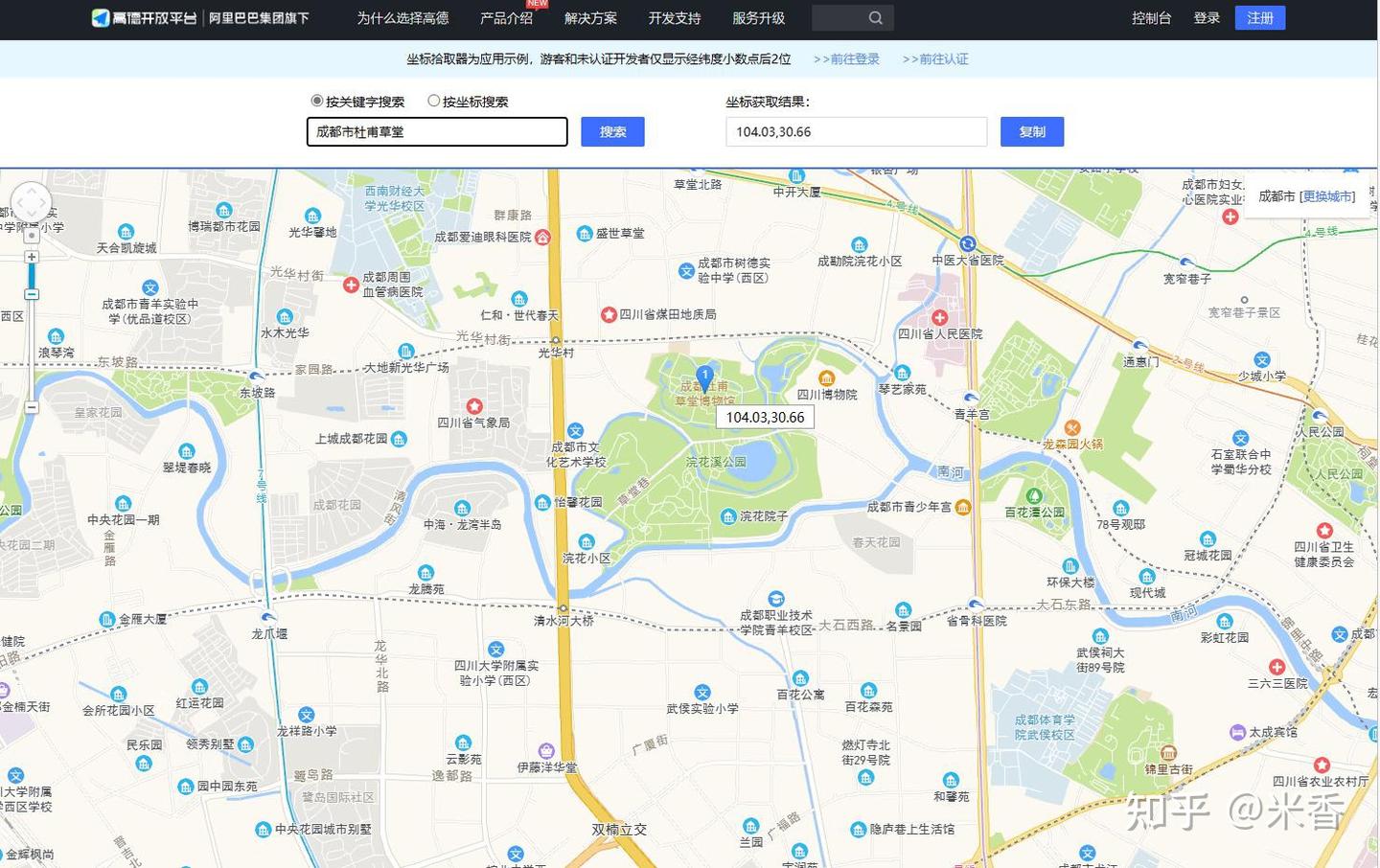This screenshot has height=868, width=1380.
Task: Click the zoom level slider track
Action: 32,345
